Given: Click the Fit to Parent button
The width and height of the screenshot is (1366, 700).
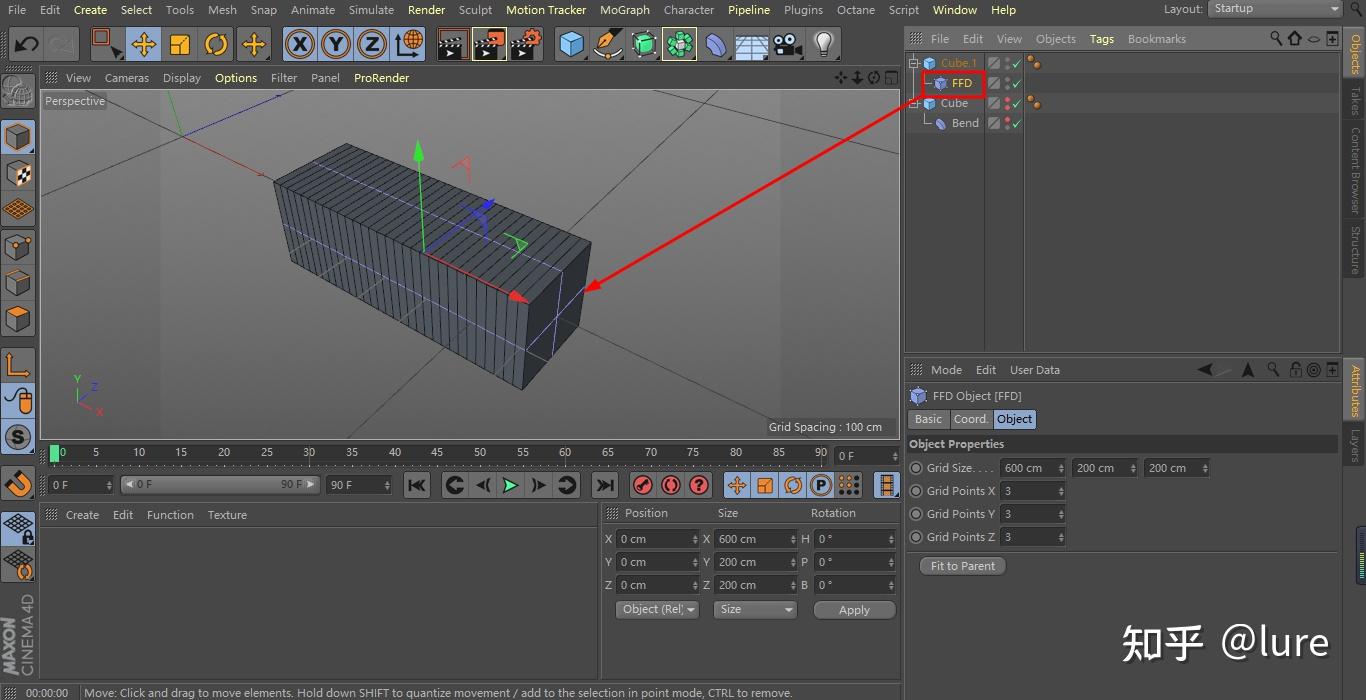Looking at the screenshot, I should point(962,566).
